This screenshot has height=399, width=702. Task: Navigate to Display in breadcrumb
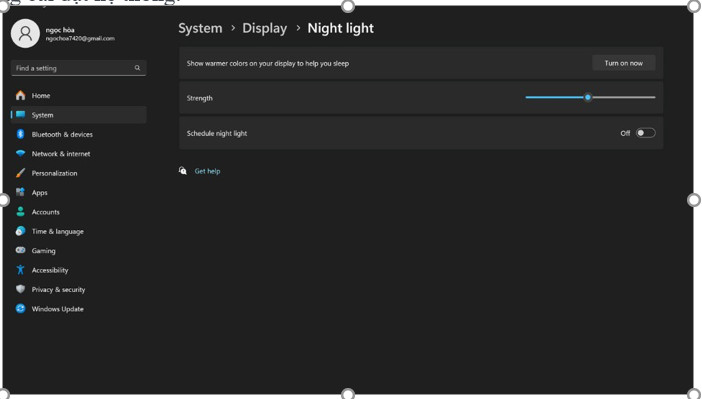pos(265,28)
